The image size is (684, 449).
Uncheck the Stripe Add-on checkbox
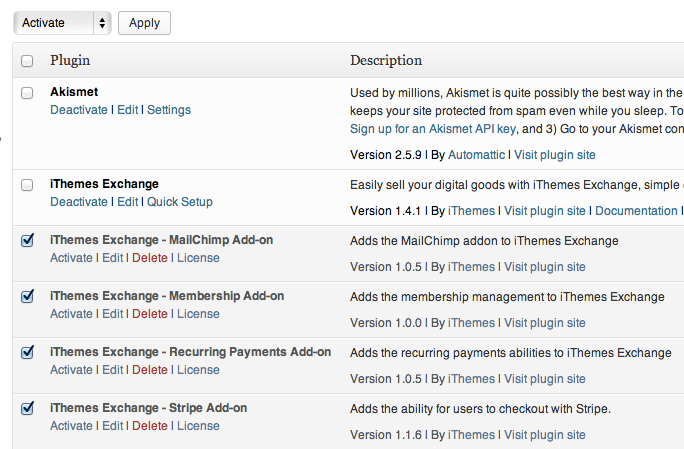(x=27, y=408)
